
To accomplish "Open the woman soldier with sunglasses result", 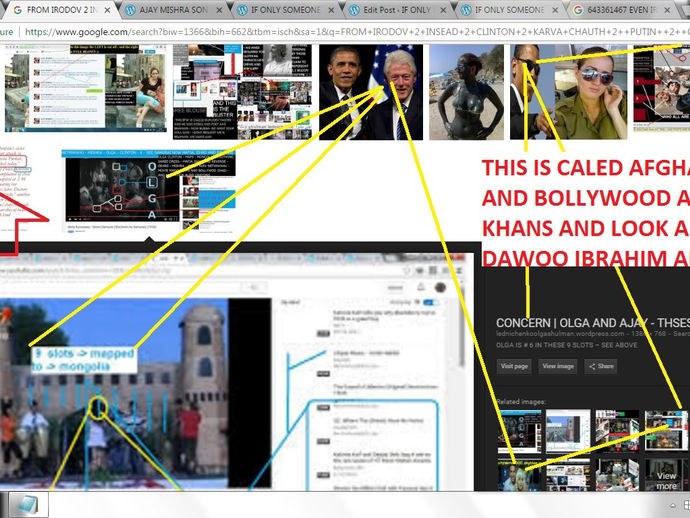I will click(x=569, y=92).
